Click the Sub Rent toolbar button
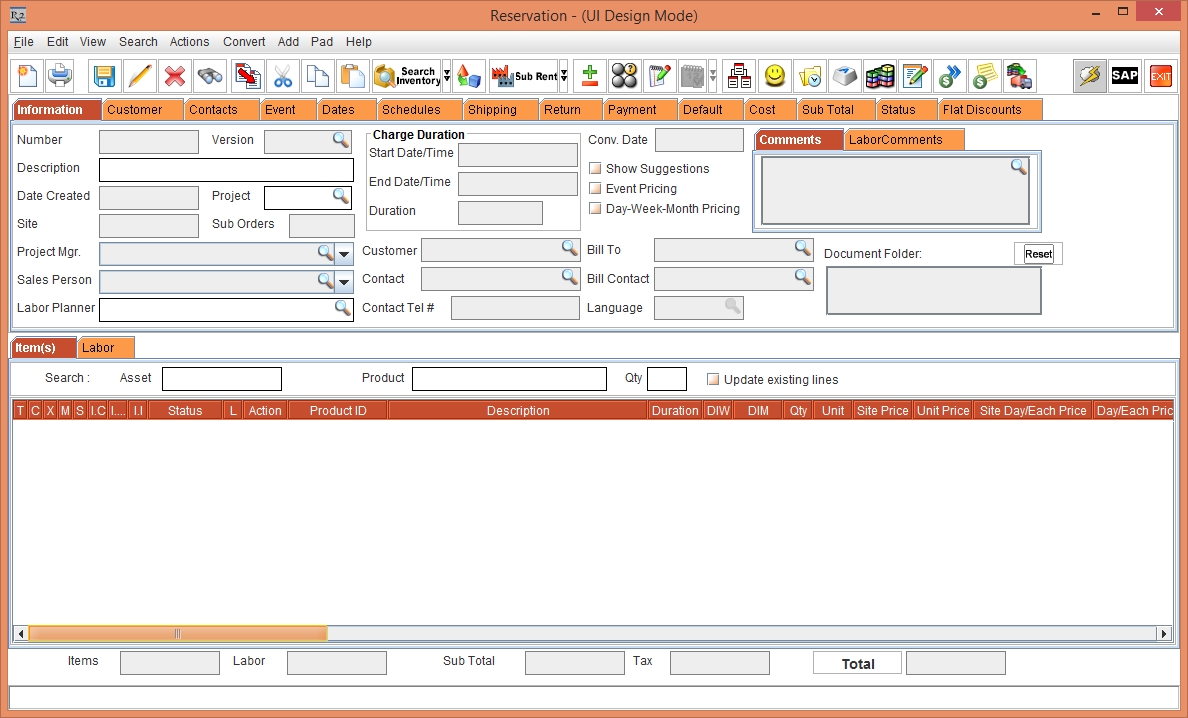1188x718 pixels. click(524, 76)
